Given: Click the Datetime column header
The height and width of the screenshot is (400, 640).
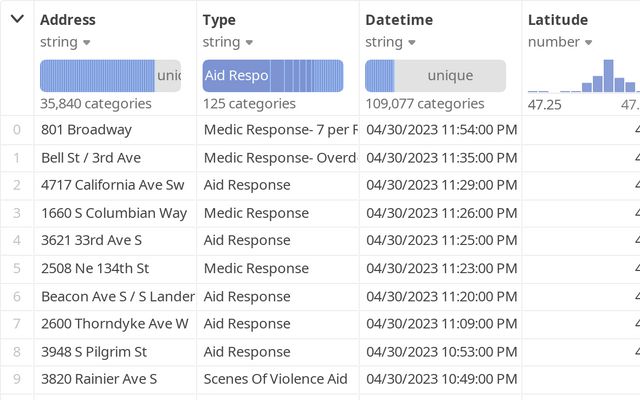Looking at the screenshot, I should [399, 20].
